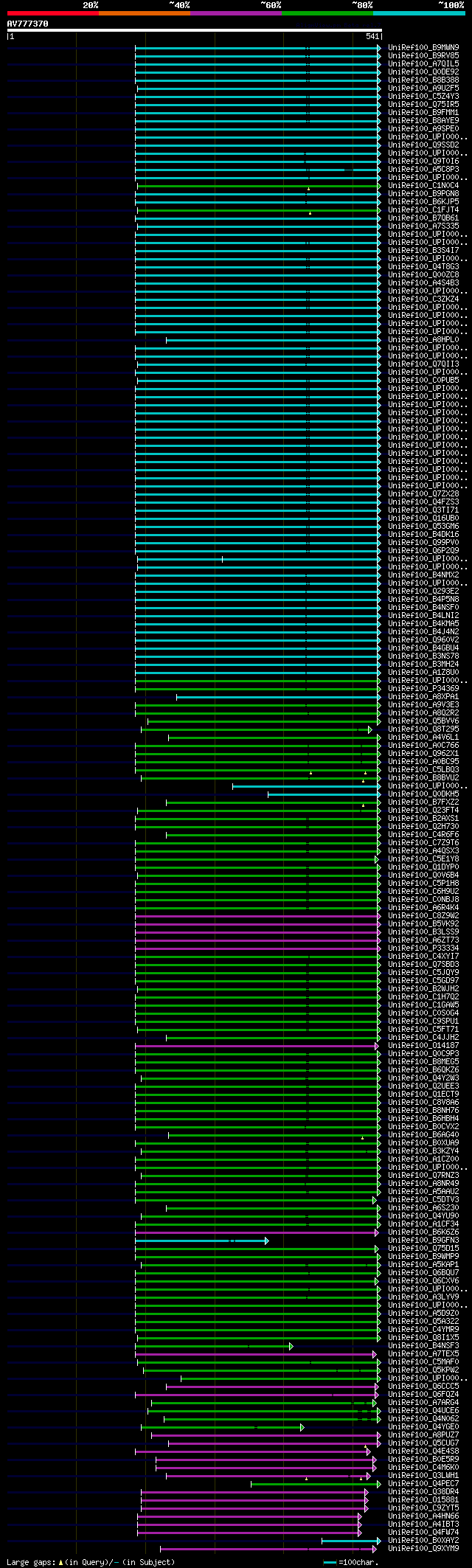
Task: Select hit label UniRef100_Q99PV0
Action: coord(423,543)
